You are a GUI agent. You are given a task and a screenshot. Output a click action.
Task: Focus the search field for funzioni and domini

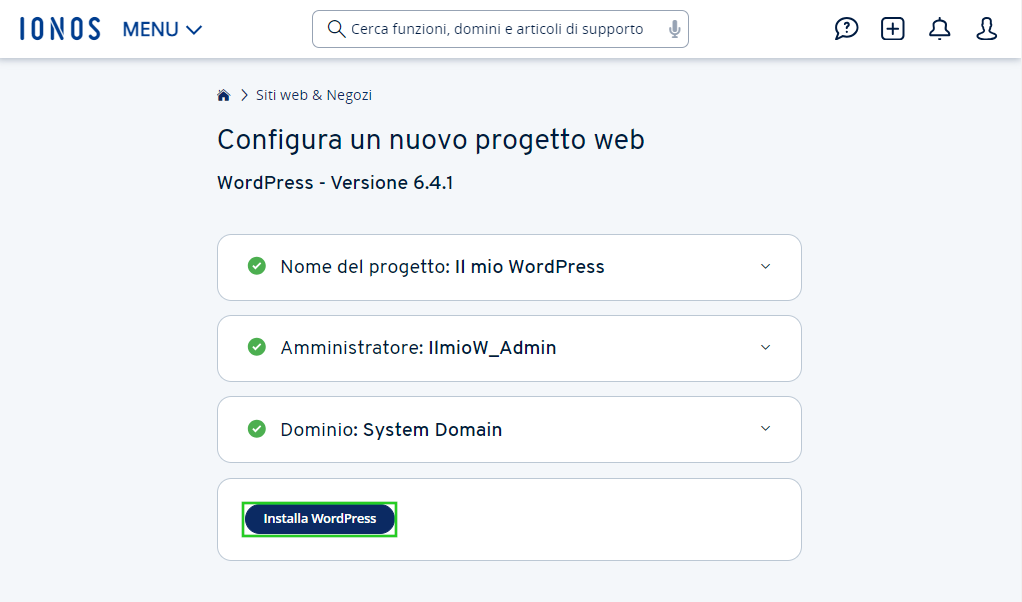(x=500, y=29)
